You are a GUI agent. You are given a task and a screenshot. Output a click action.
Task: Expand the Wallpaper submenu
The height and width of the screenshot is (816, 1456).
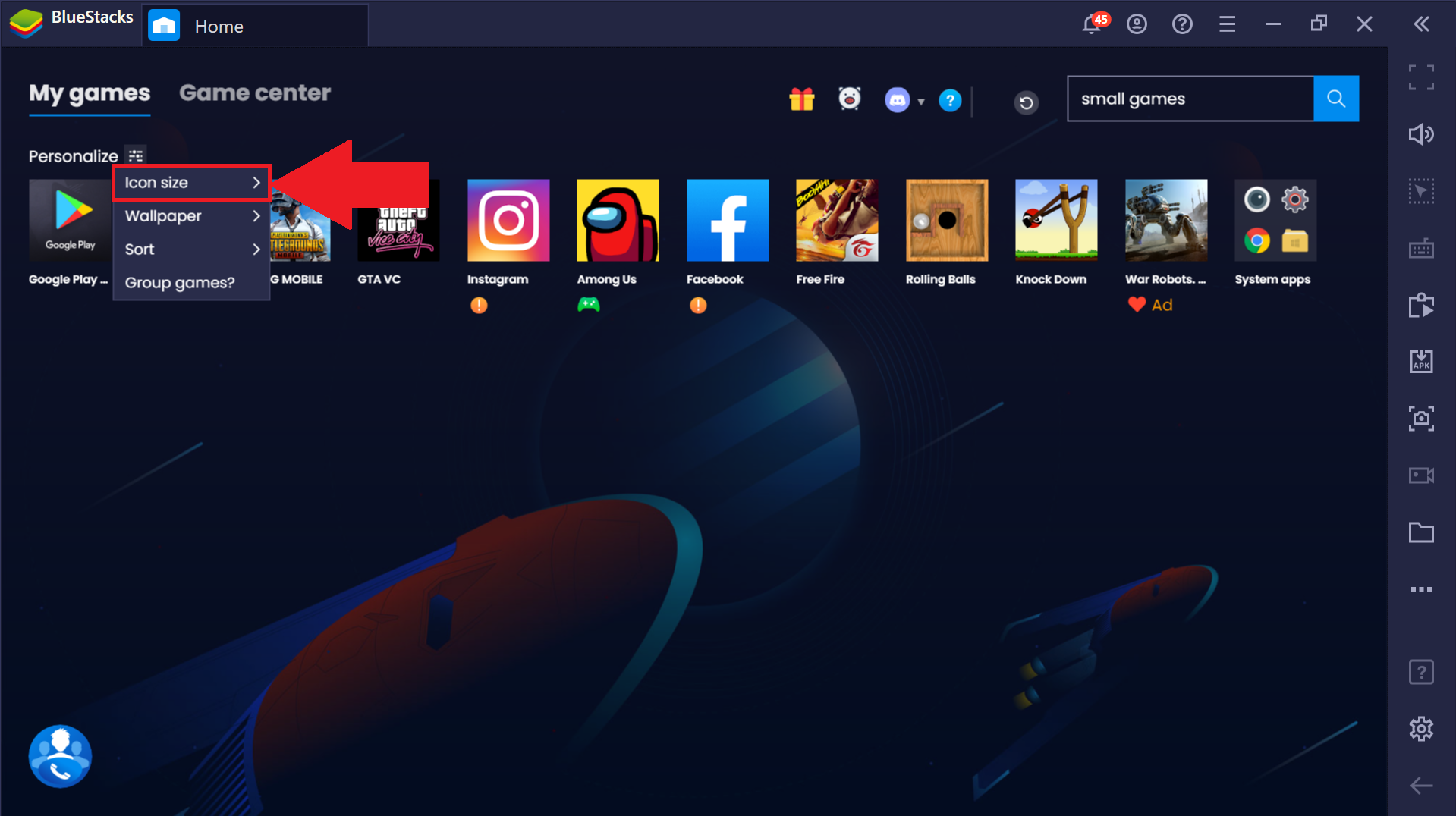191,216
